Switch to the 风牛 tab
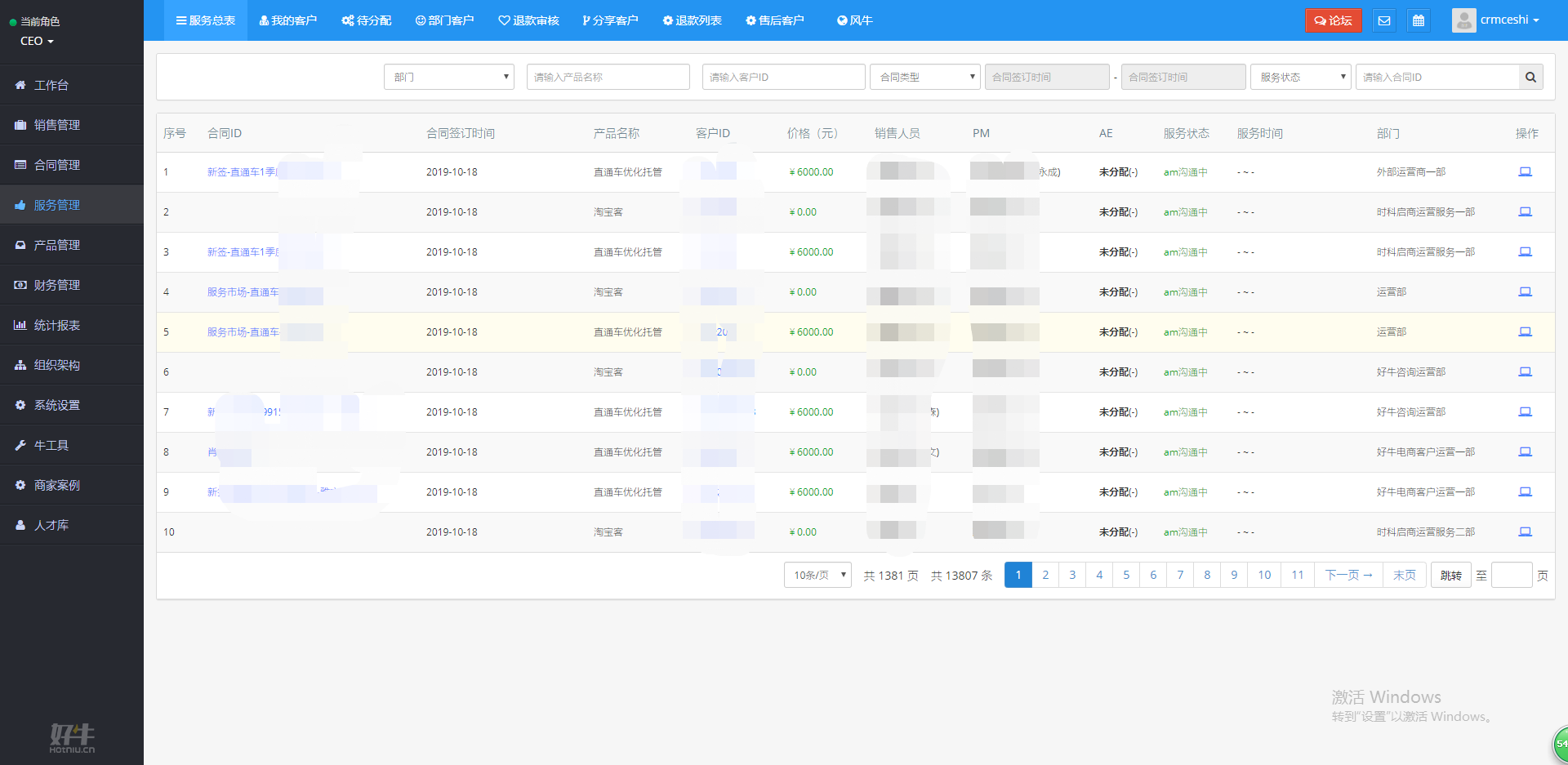This screenshot has width=1568, height=765. point(855,20)
